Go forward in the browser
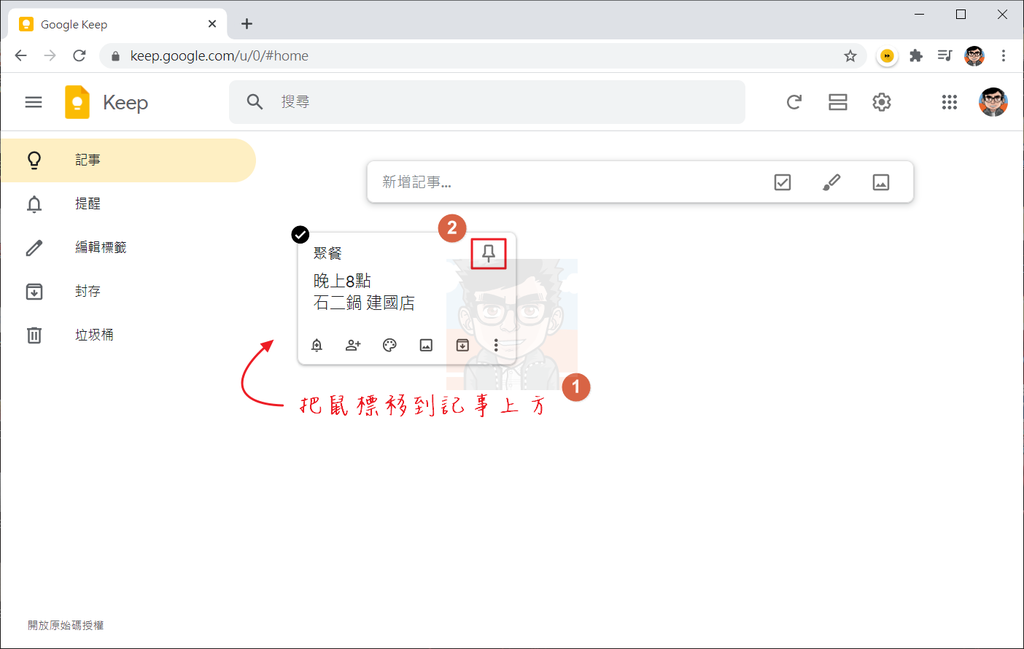 pyautogui.click(x=50, y=55)
